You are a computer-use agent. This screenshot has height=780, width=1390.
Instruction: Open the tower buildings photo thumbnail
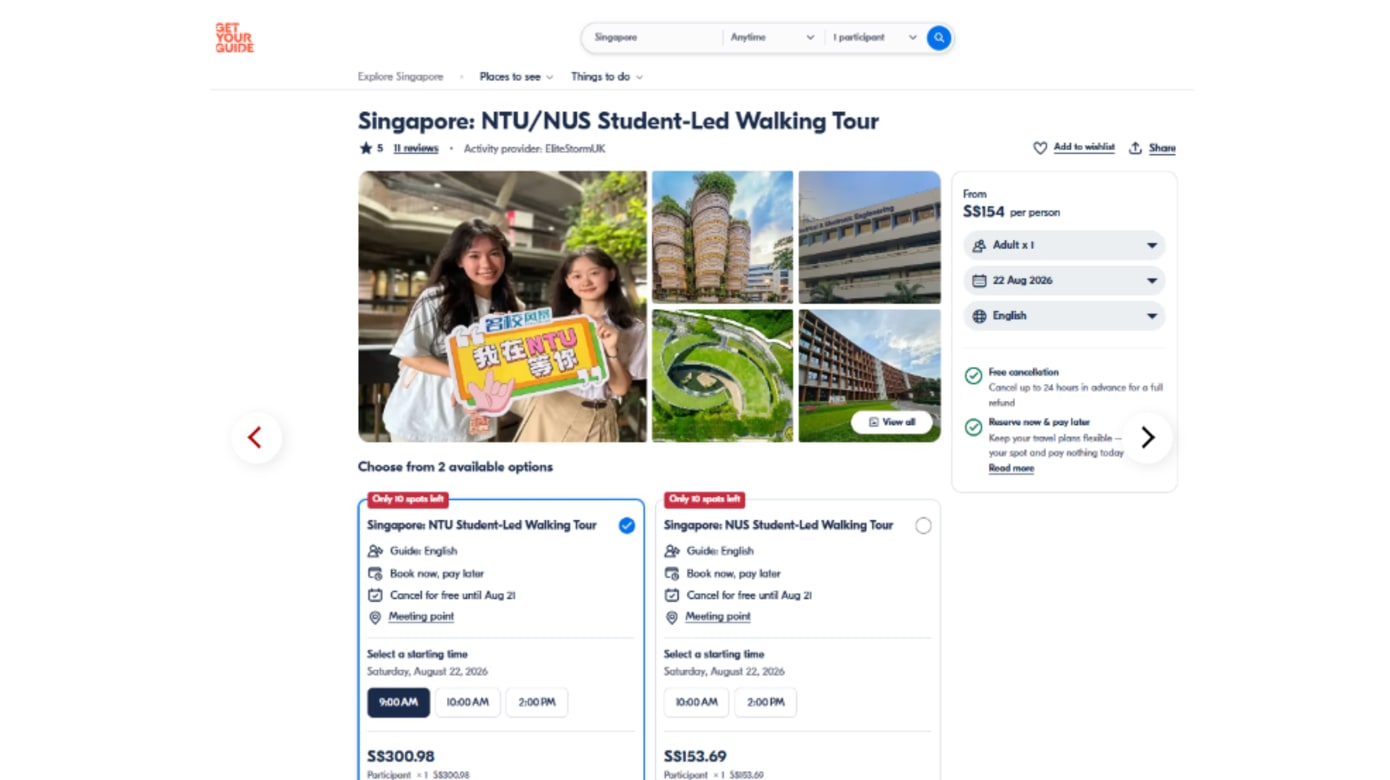[723, 237]
